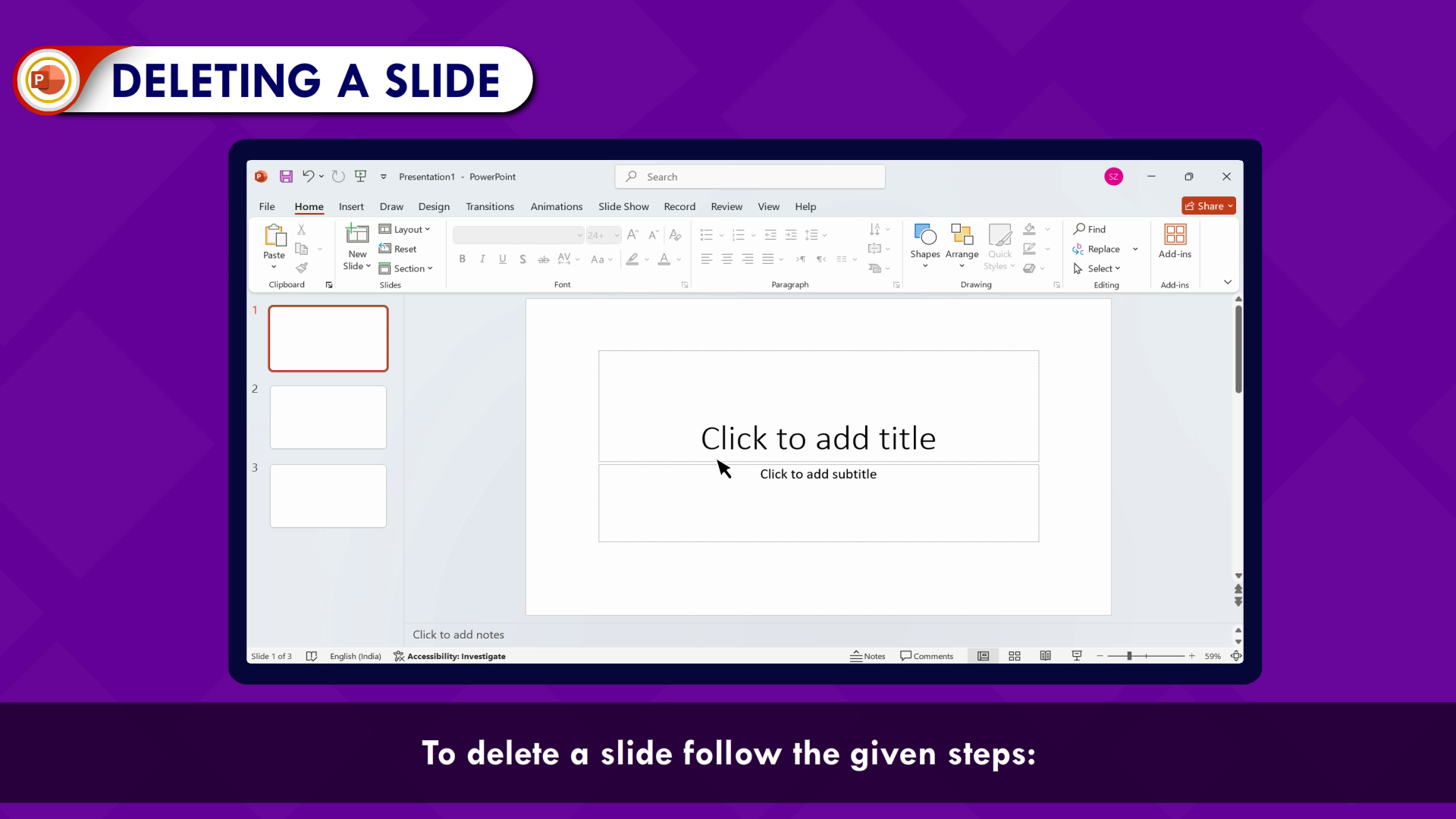This screenshot has width=1456, height=819.
Task: Click the zoom slider handle
Action: (x=1129, y=656)
